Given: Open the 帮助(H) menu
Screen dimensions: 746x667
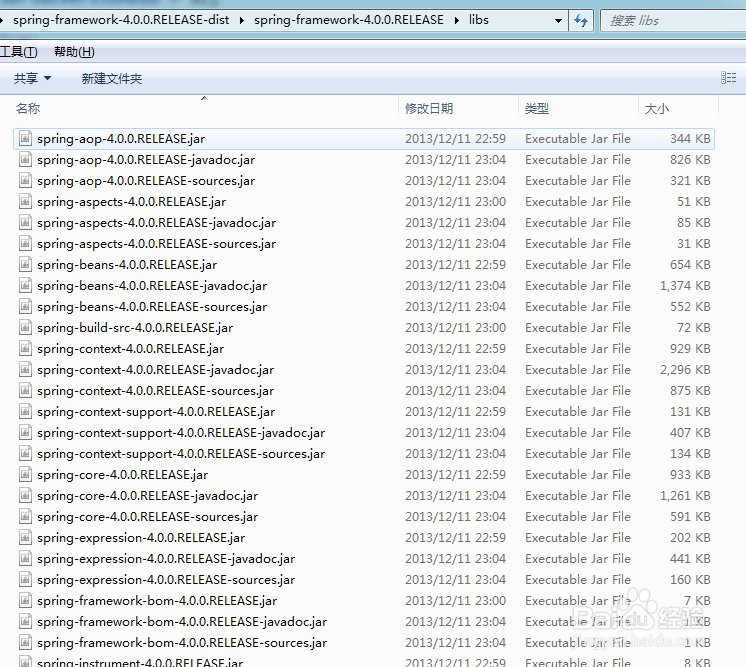Looking at the screenshot, I should [x=74, y=51].
